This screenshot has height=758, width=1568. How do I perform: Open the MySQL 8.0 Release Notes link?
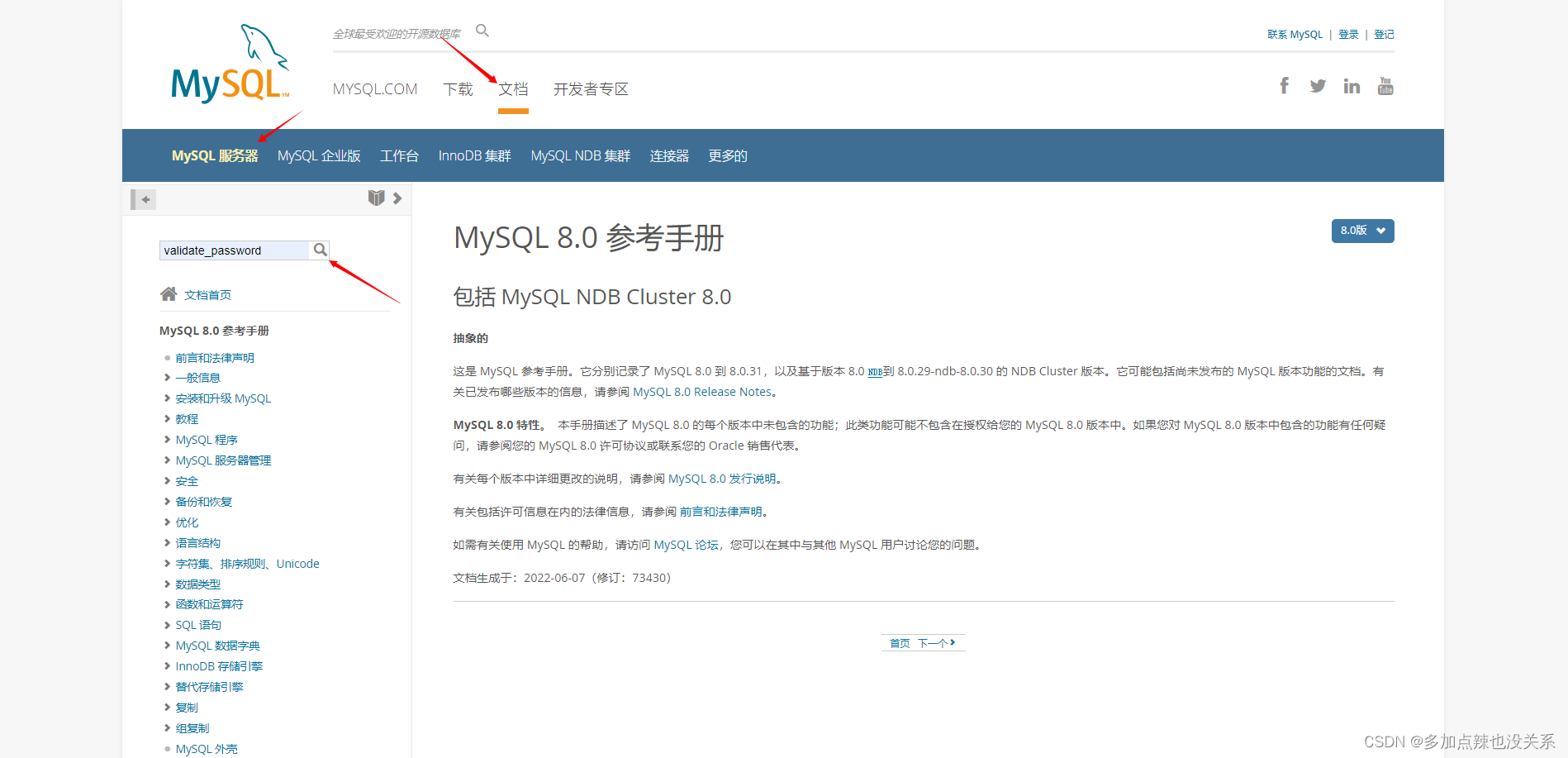[702, 392]
